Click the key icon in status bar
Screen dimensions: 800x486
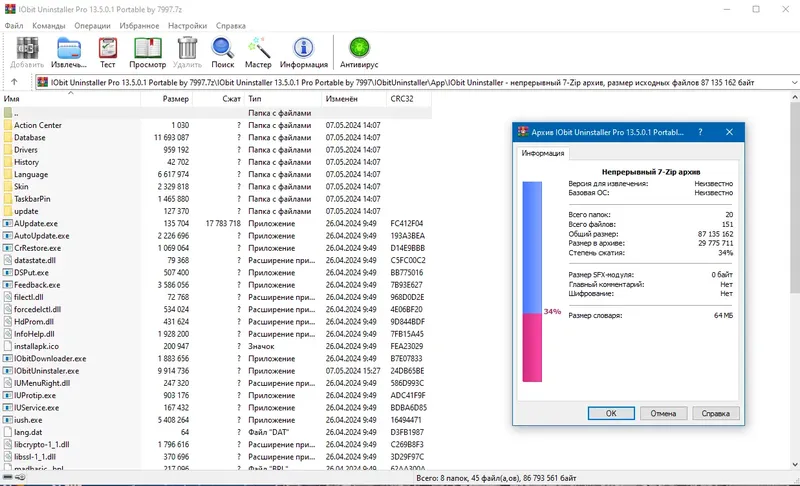point(20,477)
